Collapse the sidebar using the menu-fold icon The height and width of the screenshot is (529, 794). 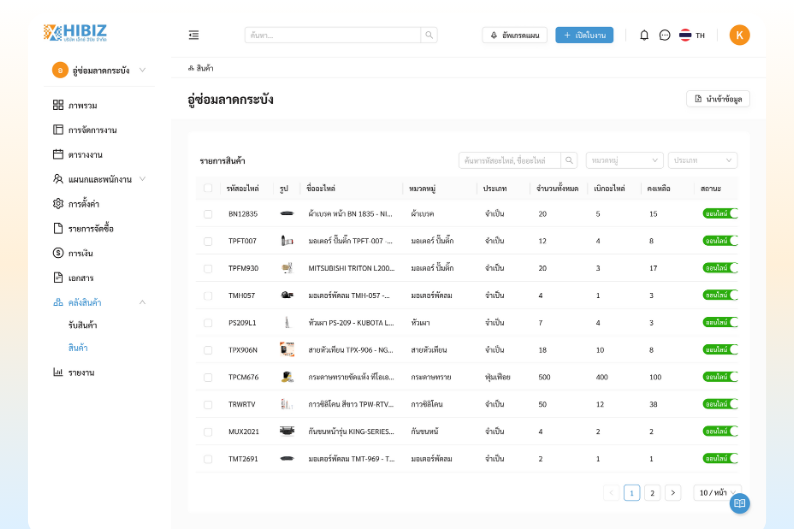194,35
